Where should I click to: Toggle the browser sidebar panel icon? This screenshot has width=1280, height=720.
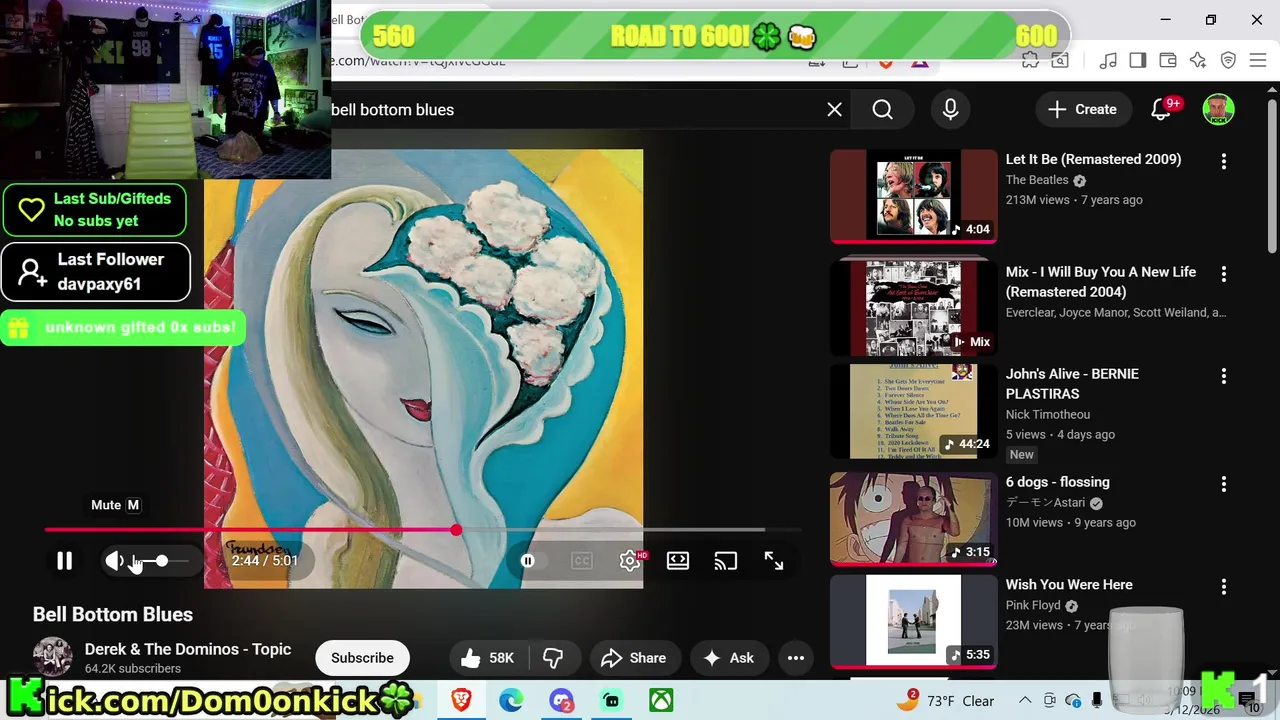coord(1138,61)
